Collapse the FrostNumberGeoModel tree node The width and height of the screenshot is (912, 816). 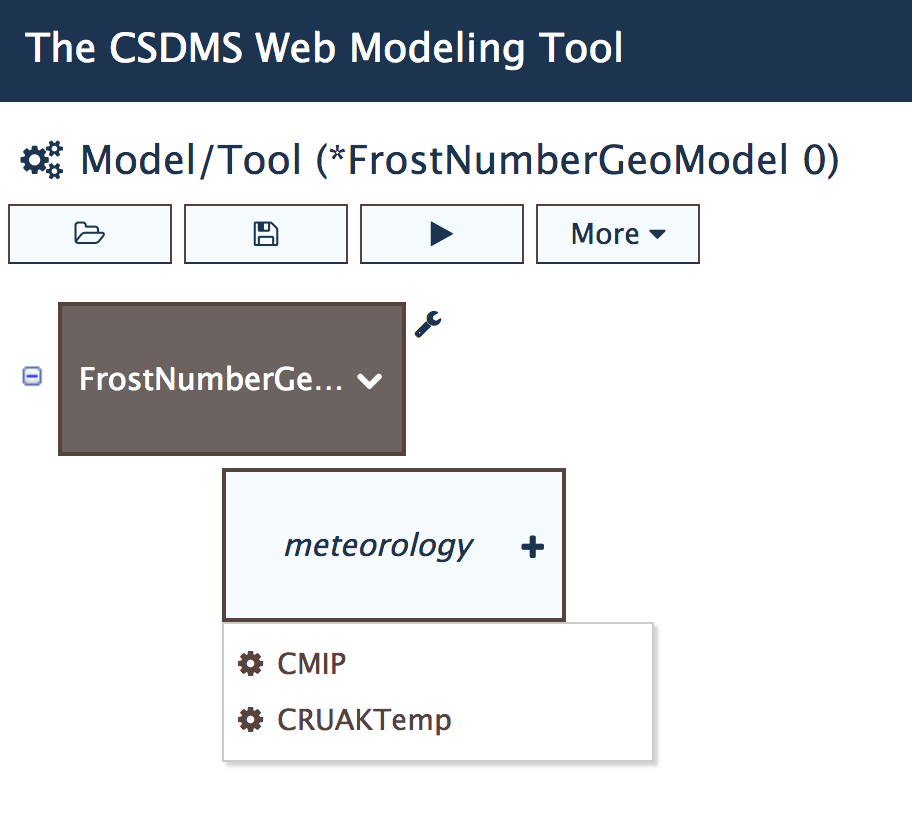pyautogui.click(x=32, y=376)
